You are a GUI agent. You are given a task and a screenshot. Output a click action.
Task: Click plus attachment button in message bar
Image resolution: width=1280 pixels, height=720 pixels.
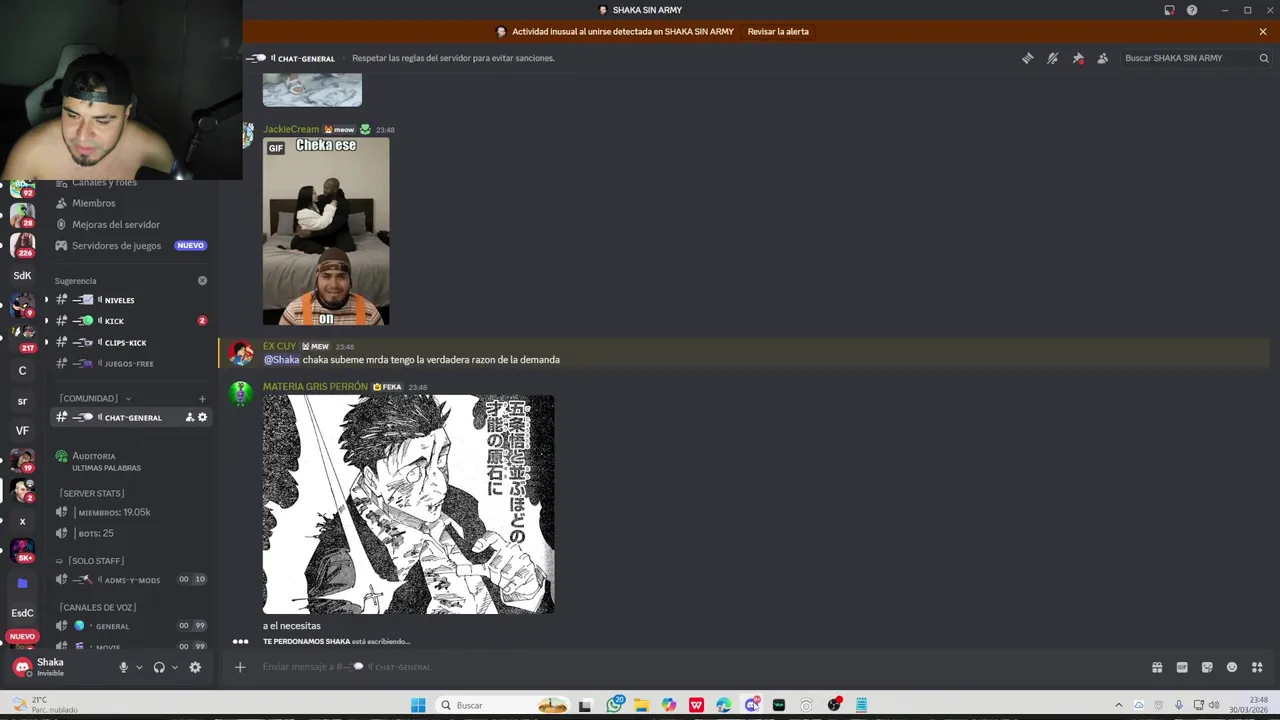tap(240, 667)
